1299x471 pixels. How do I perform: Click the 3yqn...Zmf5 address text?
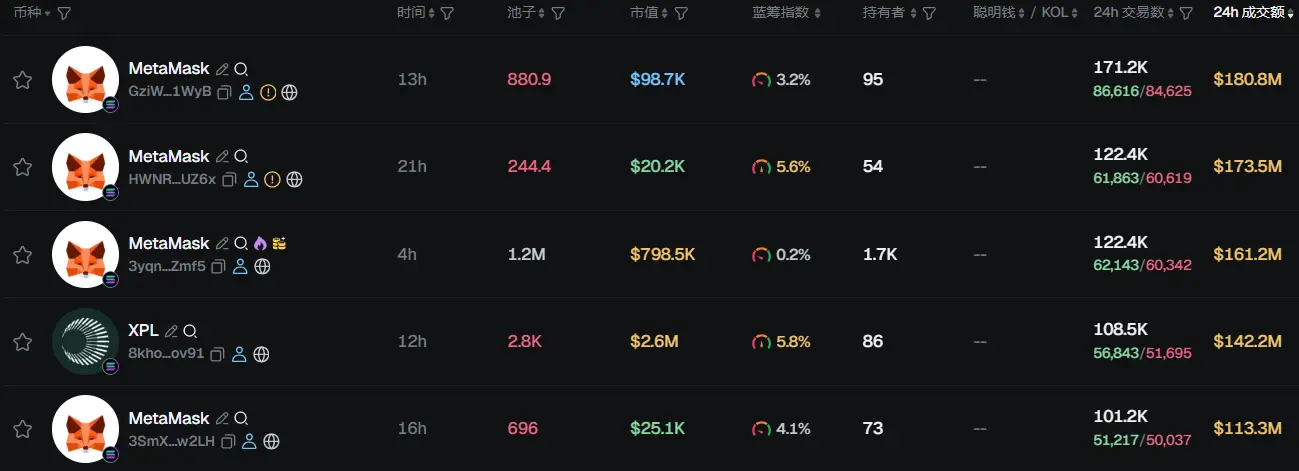[167, 267]
